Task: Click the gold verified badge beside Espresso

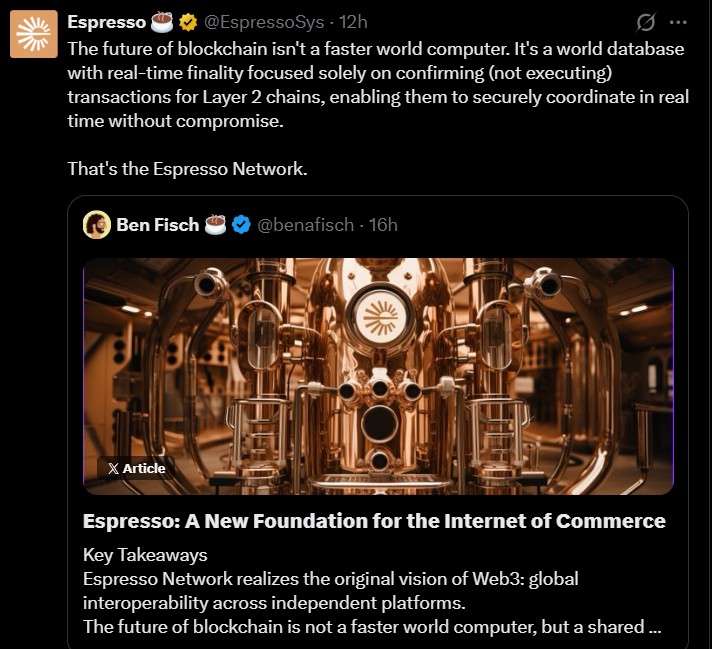Action: point(188,22)
